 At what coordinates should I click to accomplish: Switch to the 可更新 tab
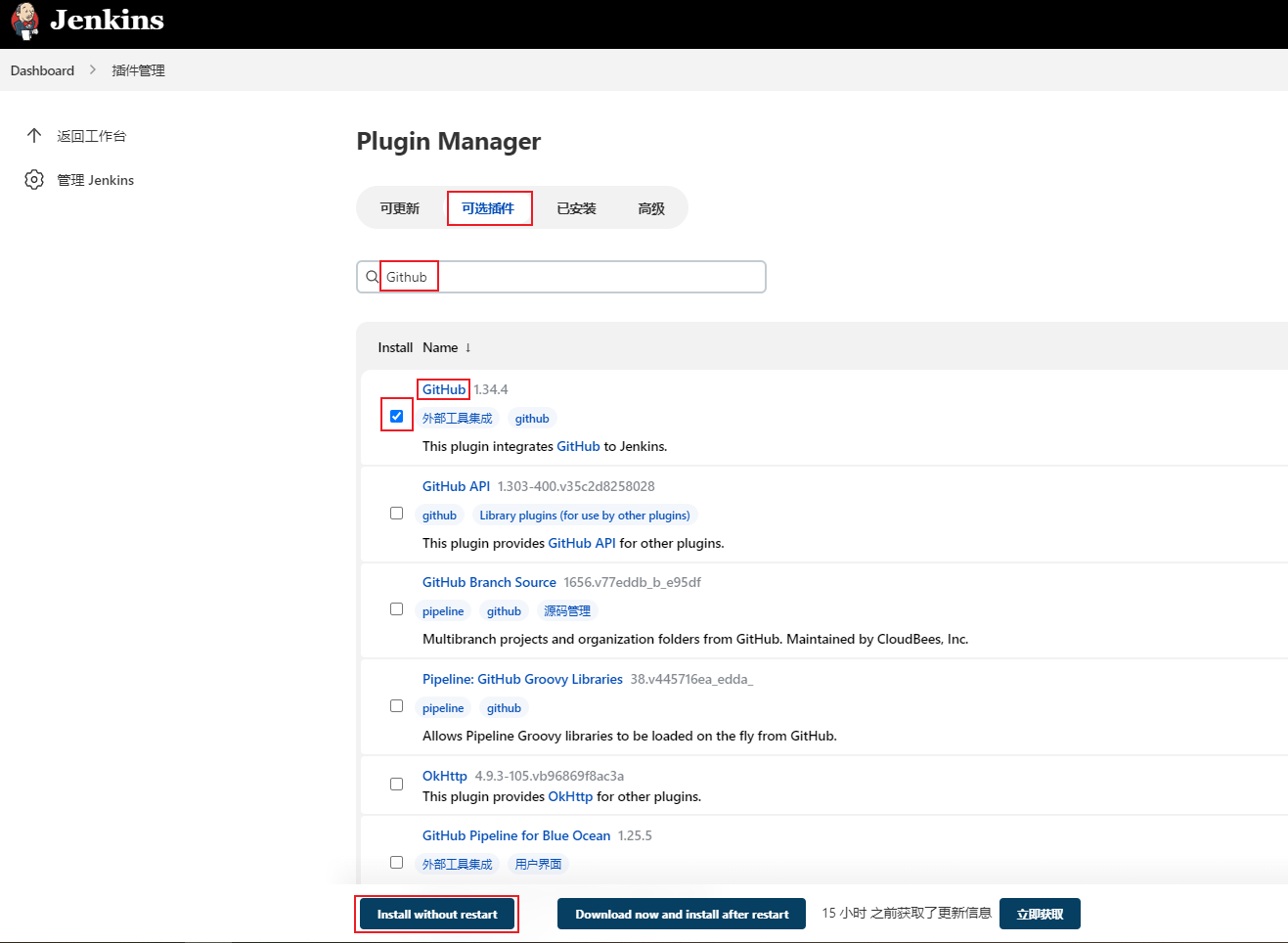point(399,208)
